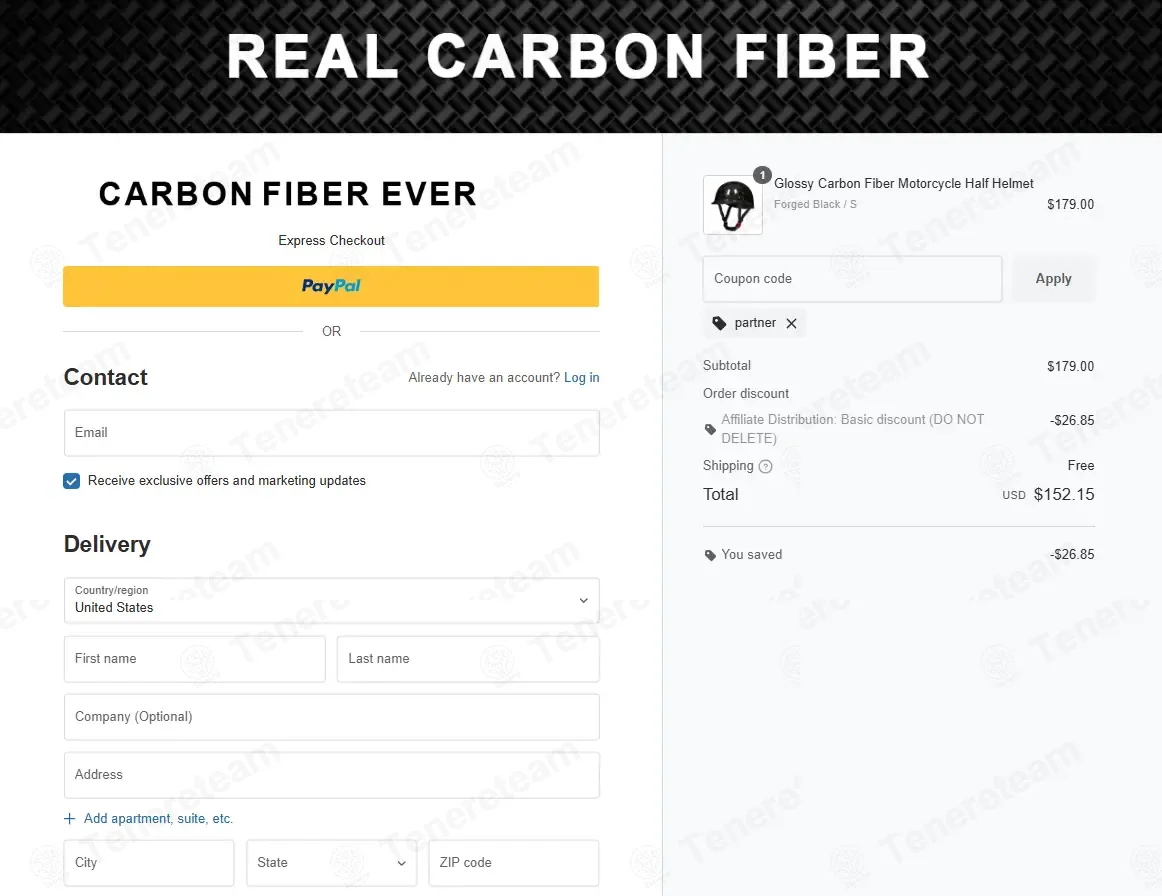Click the tag icon next to partner
Image resolution: width=1162 pixels, height=896 pixels.
(719, 323)
